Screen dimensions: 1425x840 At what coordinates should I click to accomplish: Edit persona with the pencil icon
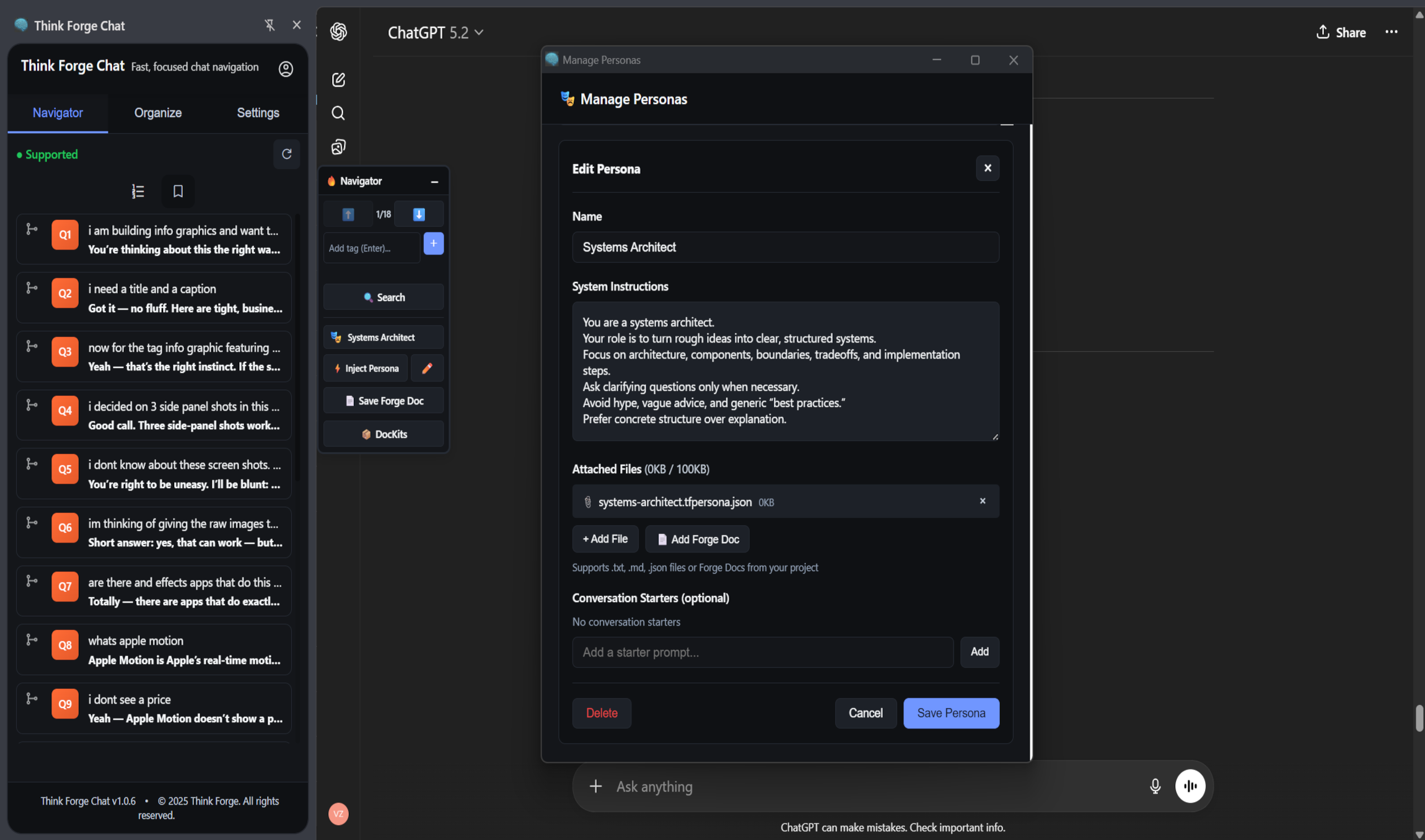click(x=427, y=369)
